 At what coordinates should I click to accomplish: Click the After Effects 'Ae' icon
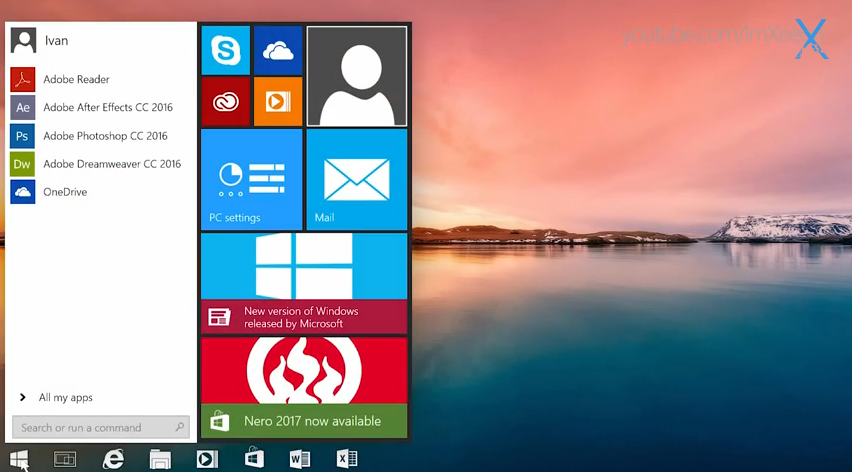(x=22, y=108)
